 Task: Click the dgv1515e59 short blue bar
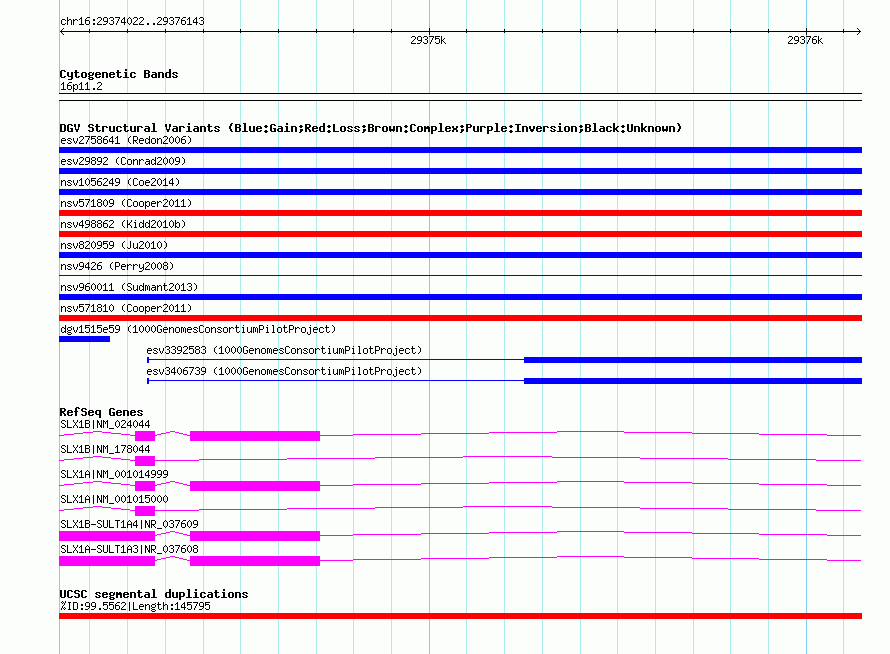click(x=85, y=339)
